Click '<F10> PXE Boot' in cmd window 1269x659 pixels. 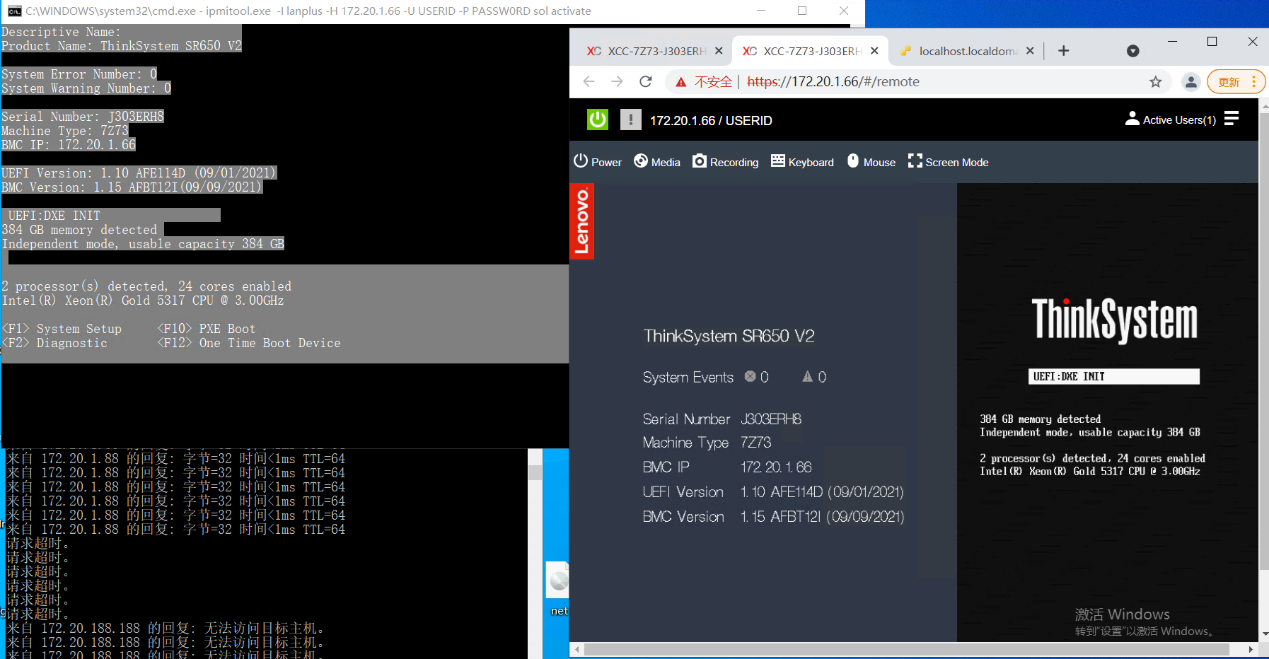206,329
